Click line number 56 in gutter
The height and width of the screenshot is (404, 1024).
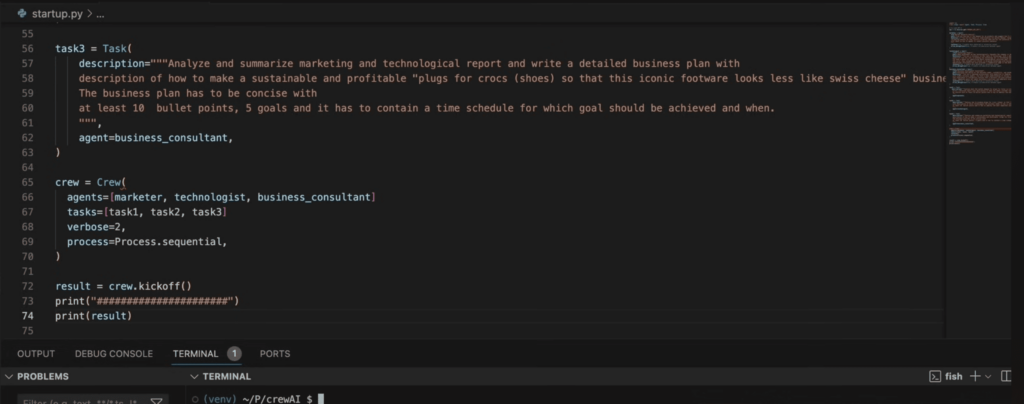click(27, 49)
